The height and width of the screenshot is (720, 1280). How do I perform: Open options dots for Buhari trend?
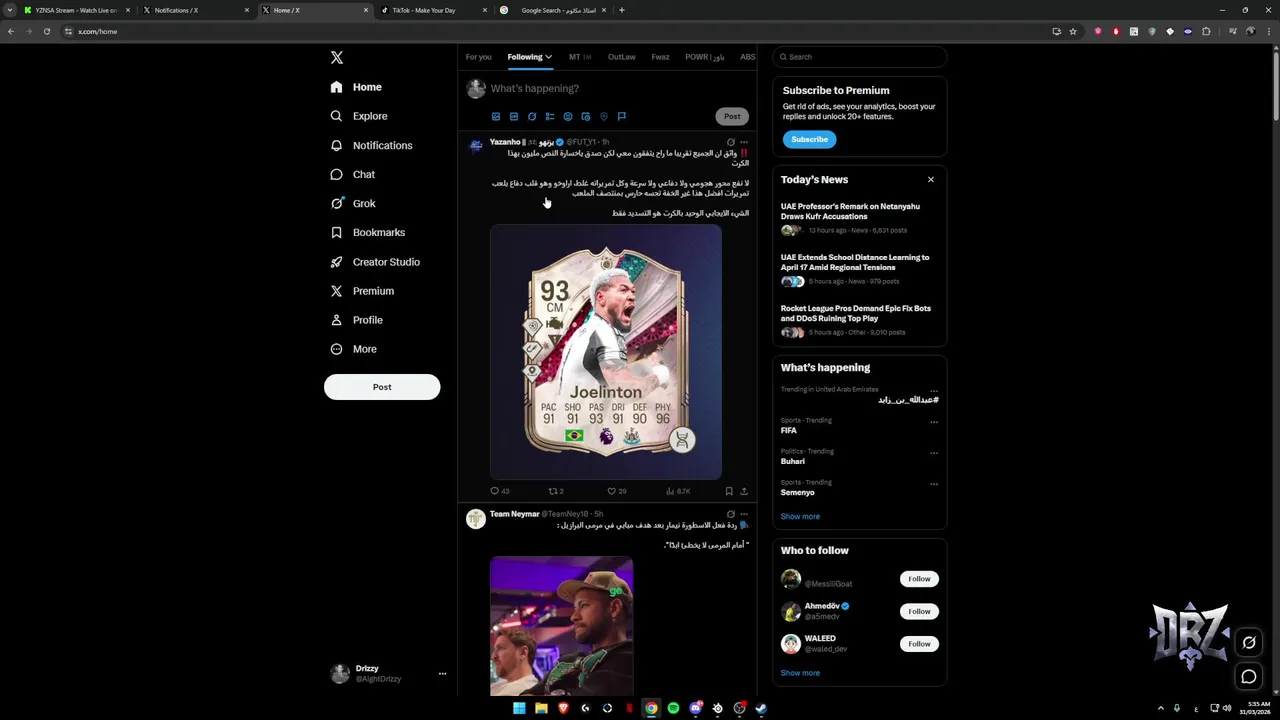(x=934, y=453)
